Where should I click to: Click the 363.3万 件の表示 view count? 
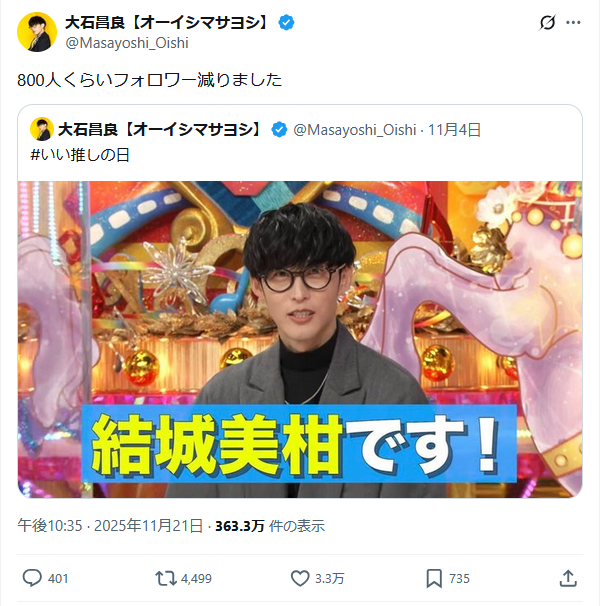coord(270,526)
